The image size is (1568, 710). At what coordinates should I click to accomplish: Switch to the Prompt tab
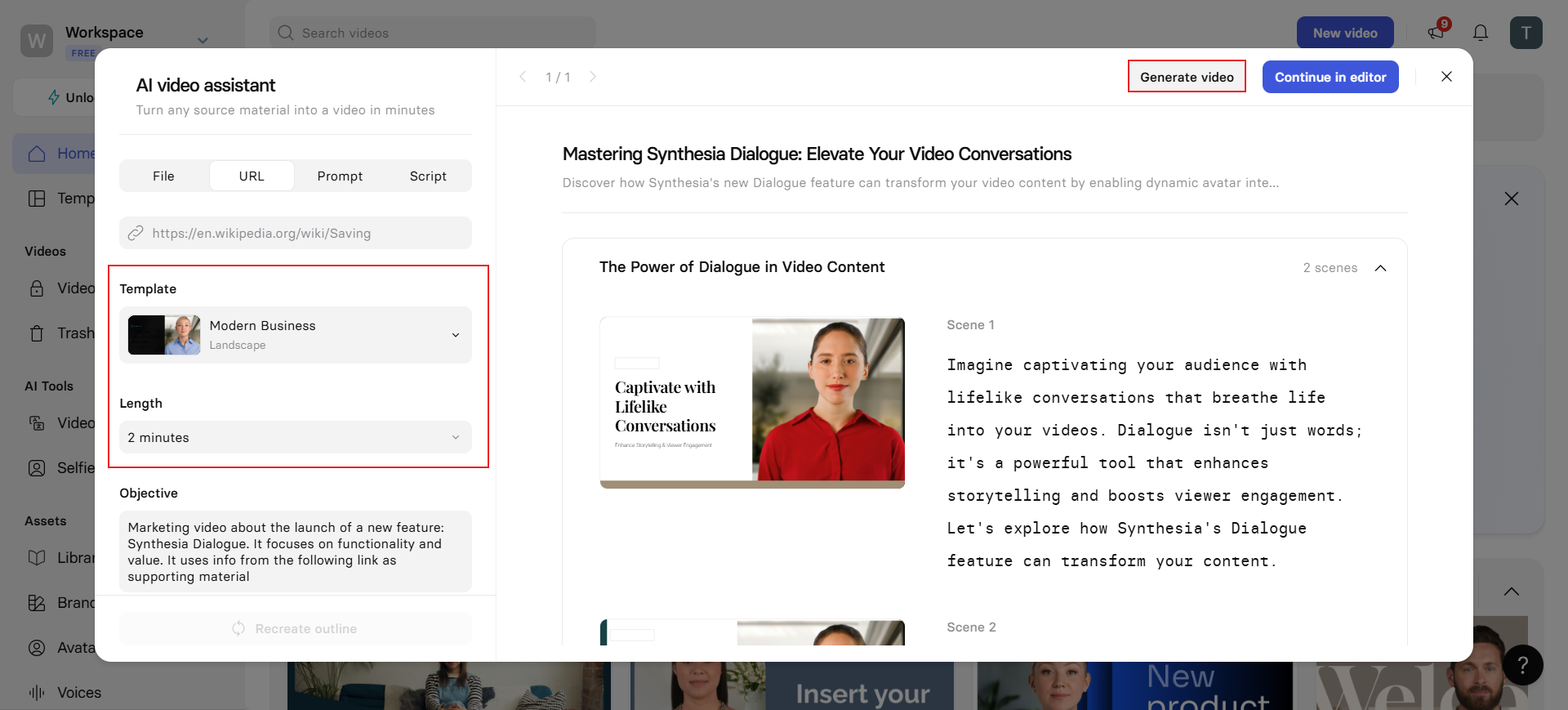tap(340, 176)
